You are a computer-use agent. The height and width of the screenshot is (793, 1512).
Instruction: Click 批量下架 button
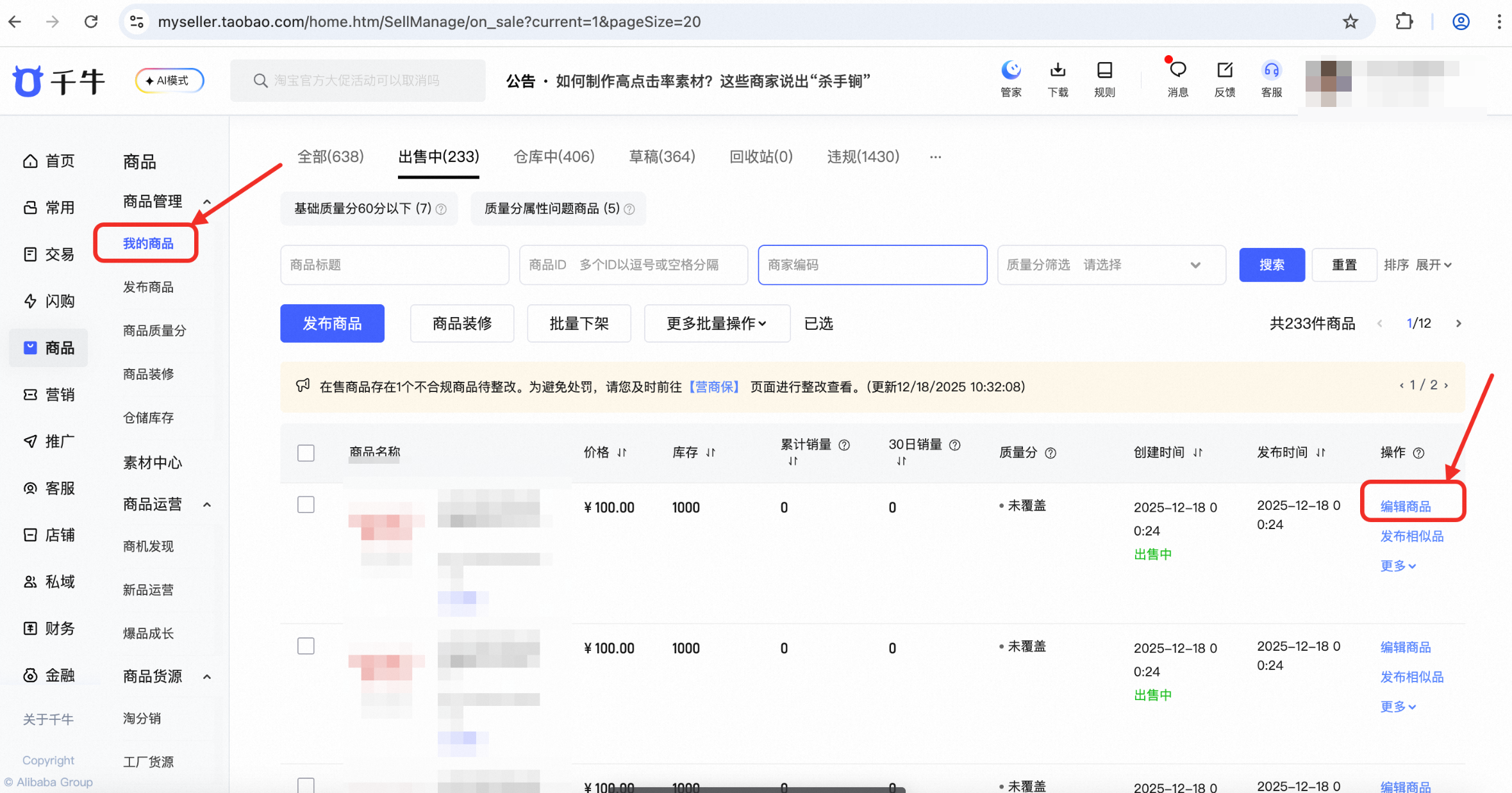[x=579, y=323]
